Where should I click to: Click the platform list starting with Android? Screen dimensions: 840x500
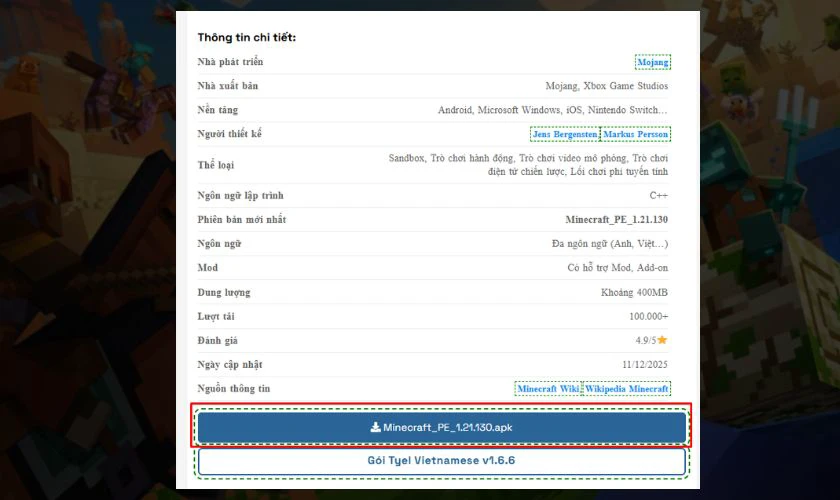click(553, 110)
